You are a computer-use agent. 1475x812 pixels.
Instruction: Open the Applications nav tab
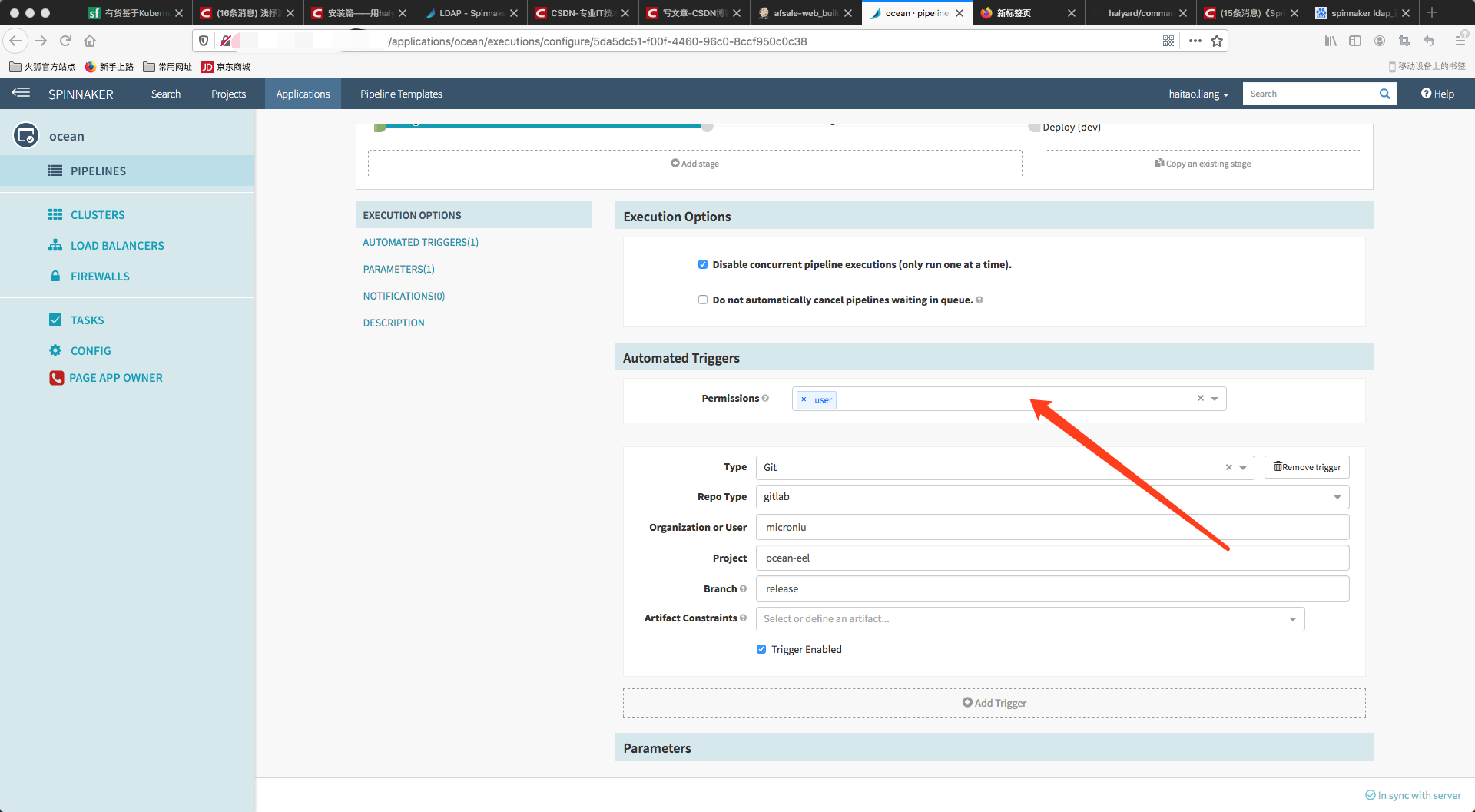(x=303, y=94)
